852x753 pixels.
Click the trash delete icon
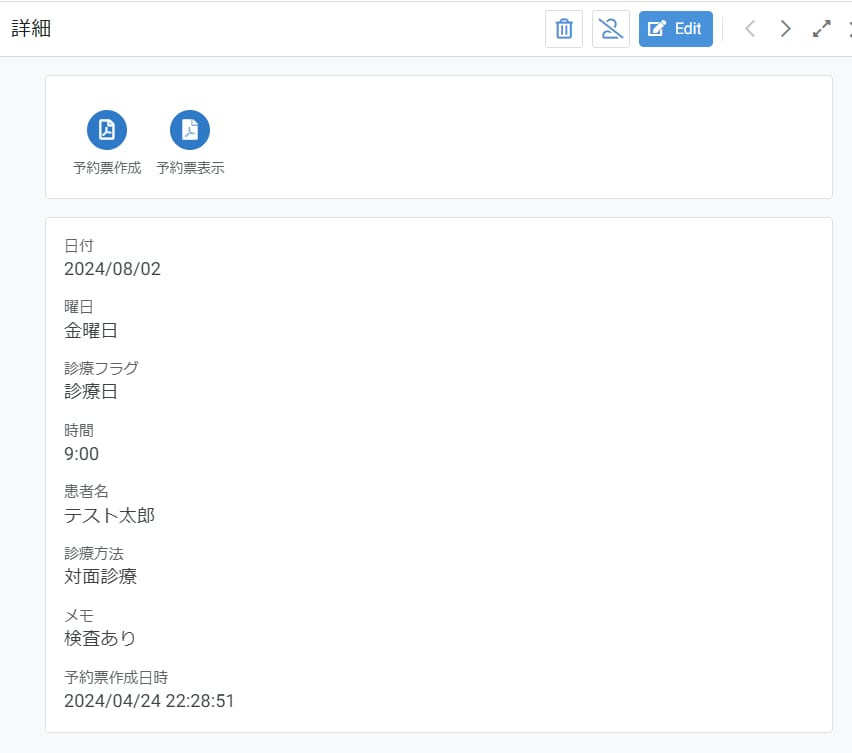(x=564, y=29)
